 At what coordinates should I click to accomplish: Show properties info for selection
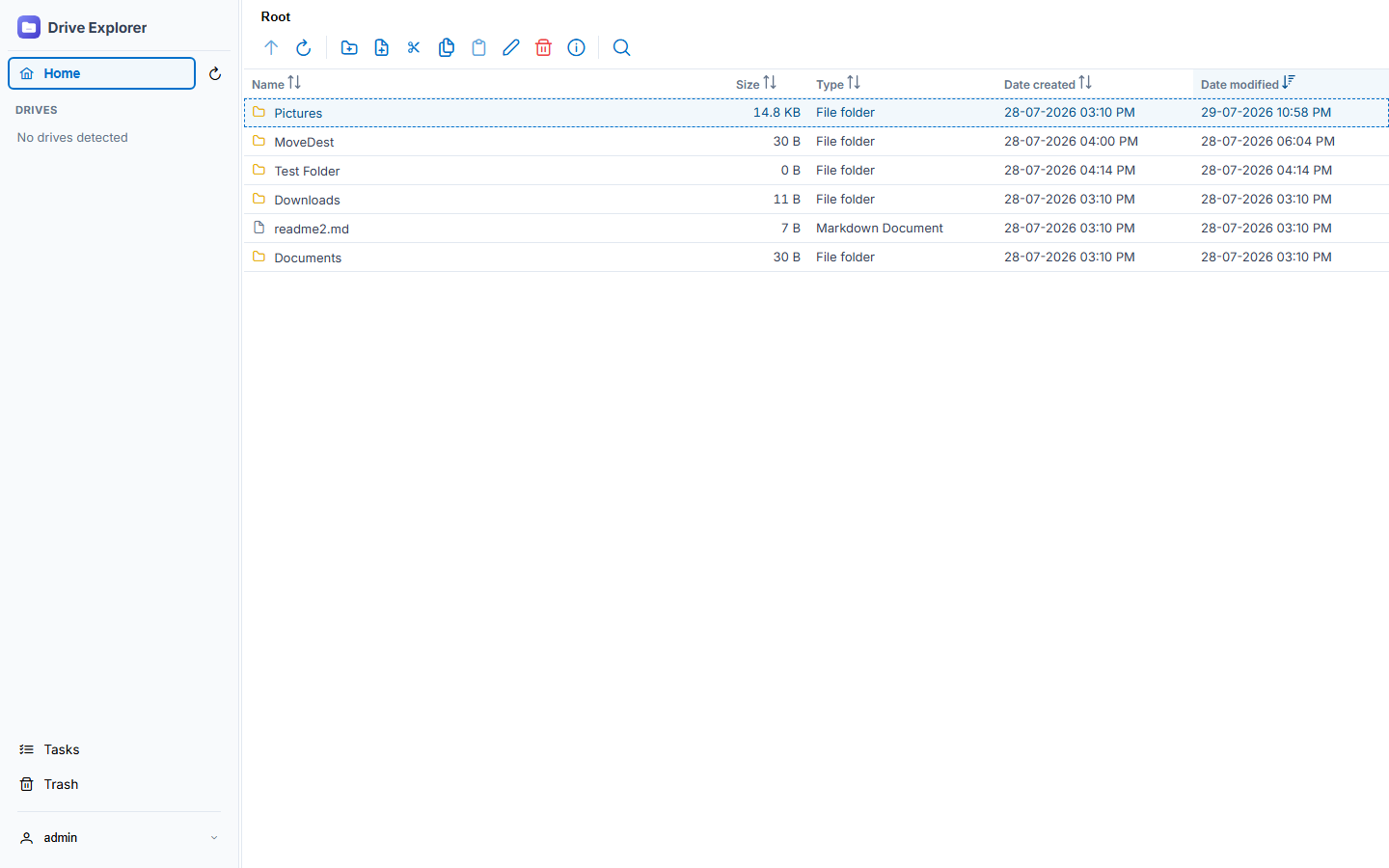pyautogui.click(x=576, y=47)
